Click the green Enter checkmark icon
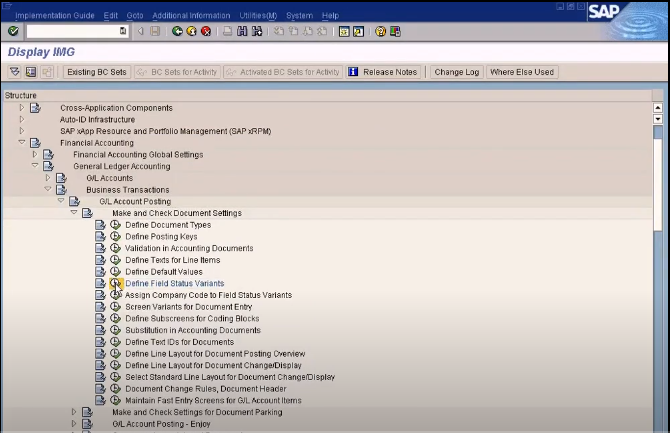This screenshot has width=670, height=433. pyautogui.click(x=13, y=31)
